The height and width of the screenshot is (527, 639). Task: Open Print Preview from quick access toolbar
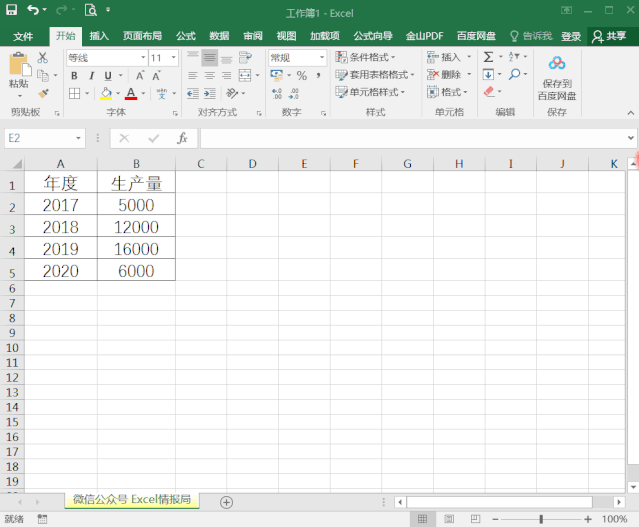point(90,9)
